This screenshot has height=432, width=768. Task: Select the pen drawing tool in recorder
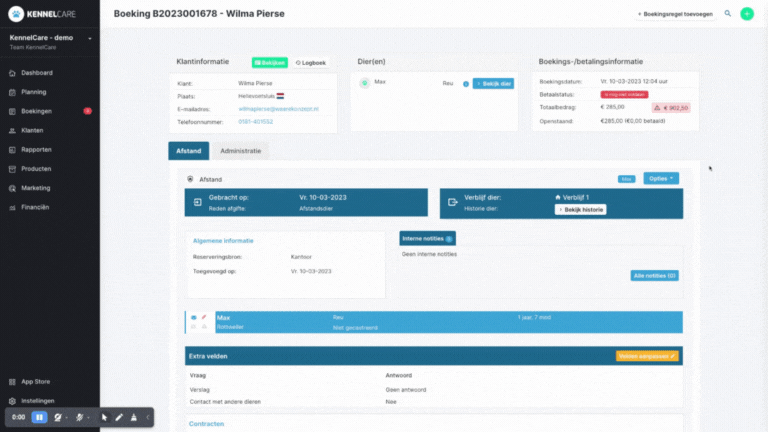click(119, 417)
